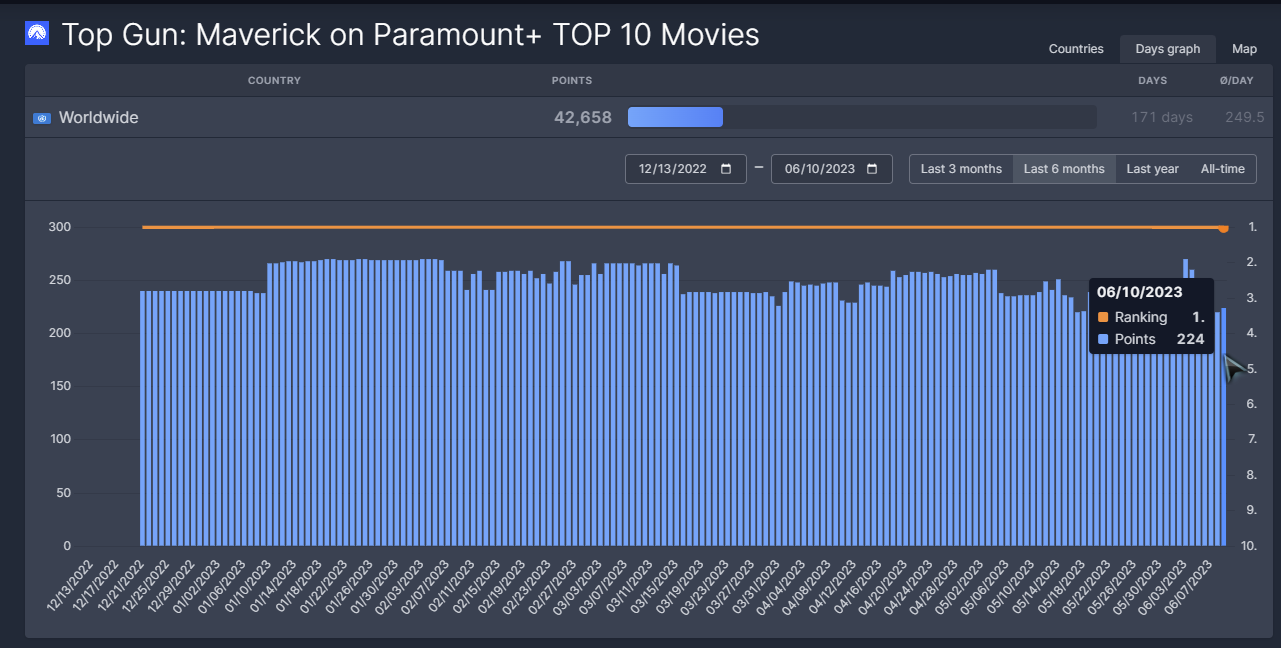Click the '5.' label on the ranking axis

click(1252, 369)
